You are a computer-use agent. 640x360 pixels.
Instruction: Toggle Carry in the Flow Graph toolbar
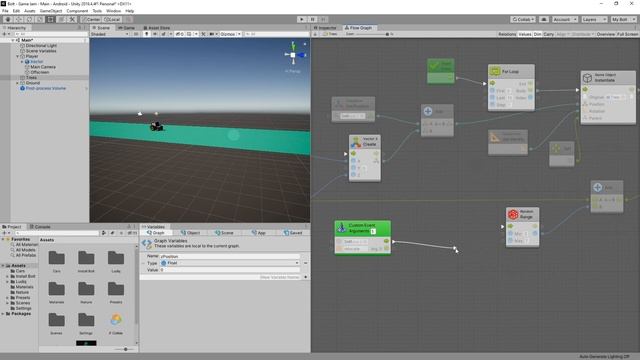[549, 34]
